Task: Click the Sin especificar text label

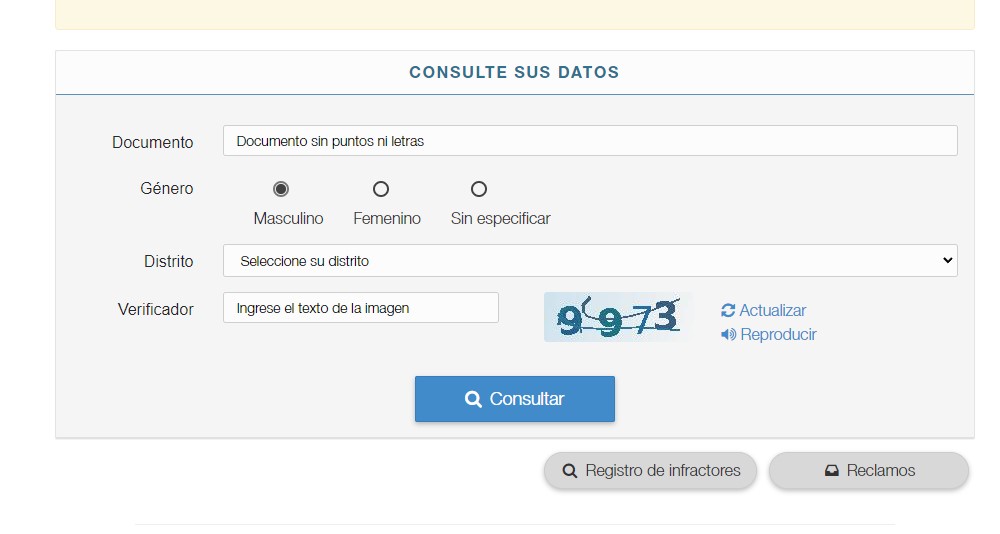Action: [x=500, y=219]
